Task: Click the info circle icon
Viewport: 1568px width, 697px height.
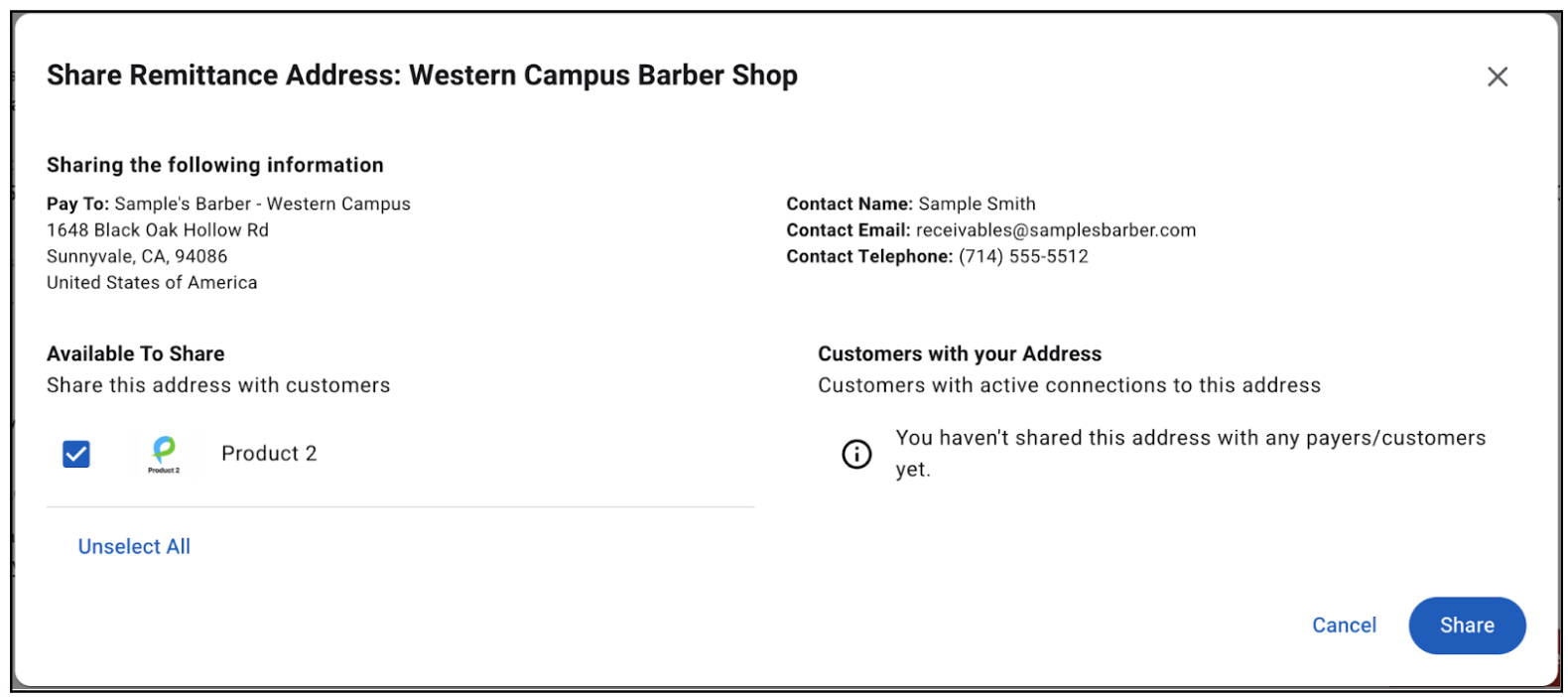Action: (856, 454)
